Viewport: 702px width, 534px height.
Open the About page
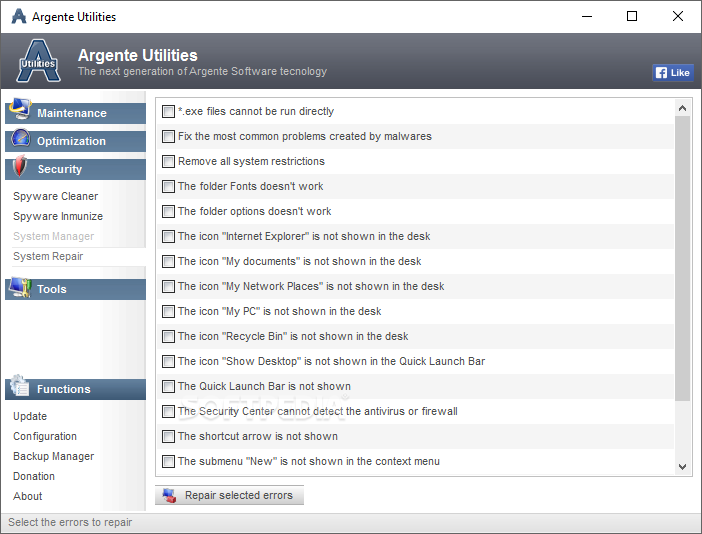pos(27,496)
